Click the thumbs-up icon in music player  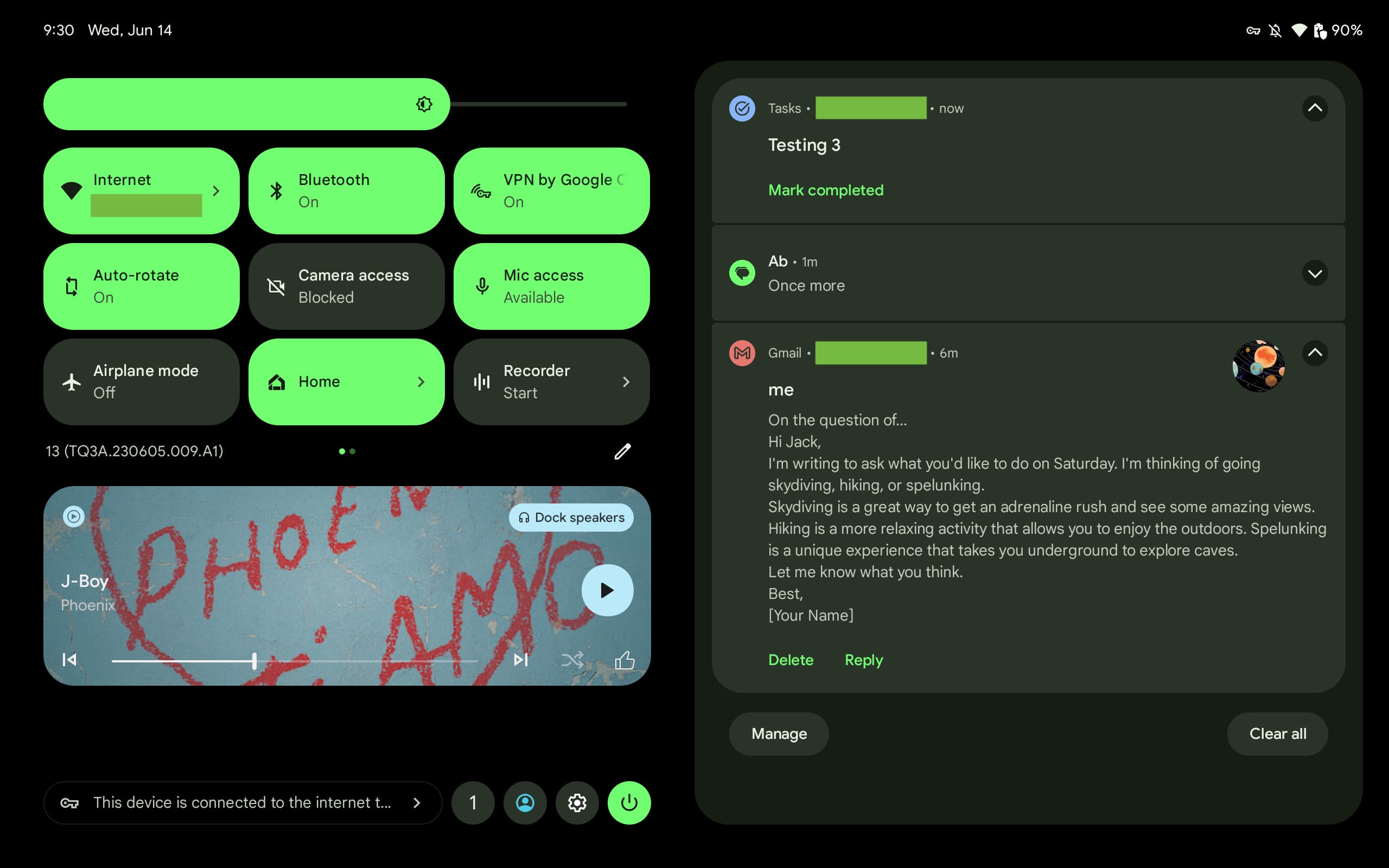click(x=624, y=659)
